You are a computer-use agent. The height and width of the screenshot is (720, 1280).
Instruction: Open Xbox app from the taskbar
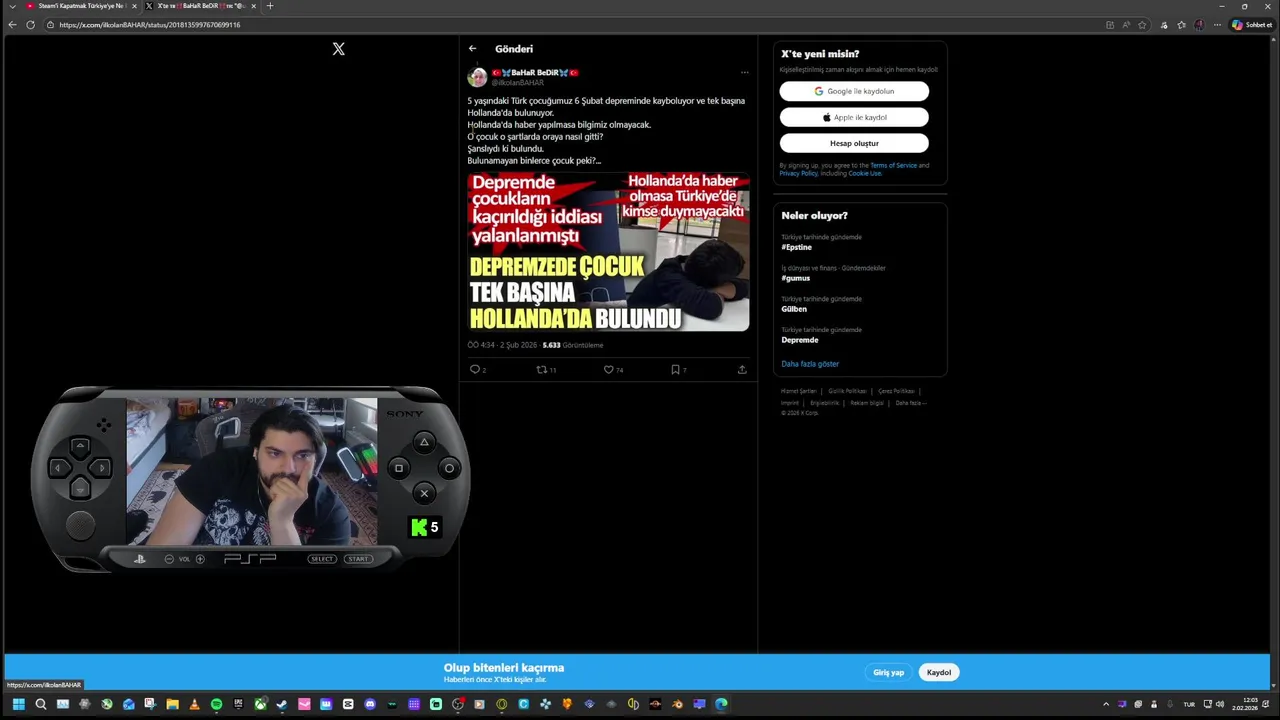click(260, 704)
